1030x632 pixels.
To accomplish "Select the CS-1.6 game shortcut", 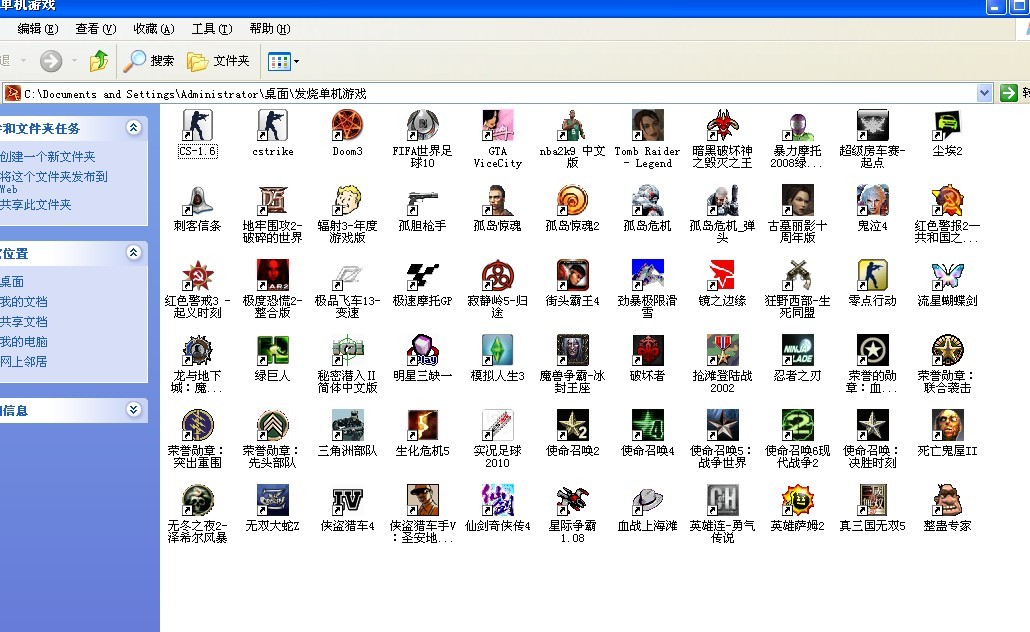I will [197, 126].
